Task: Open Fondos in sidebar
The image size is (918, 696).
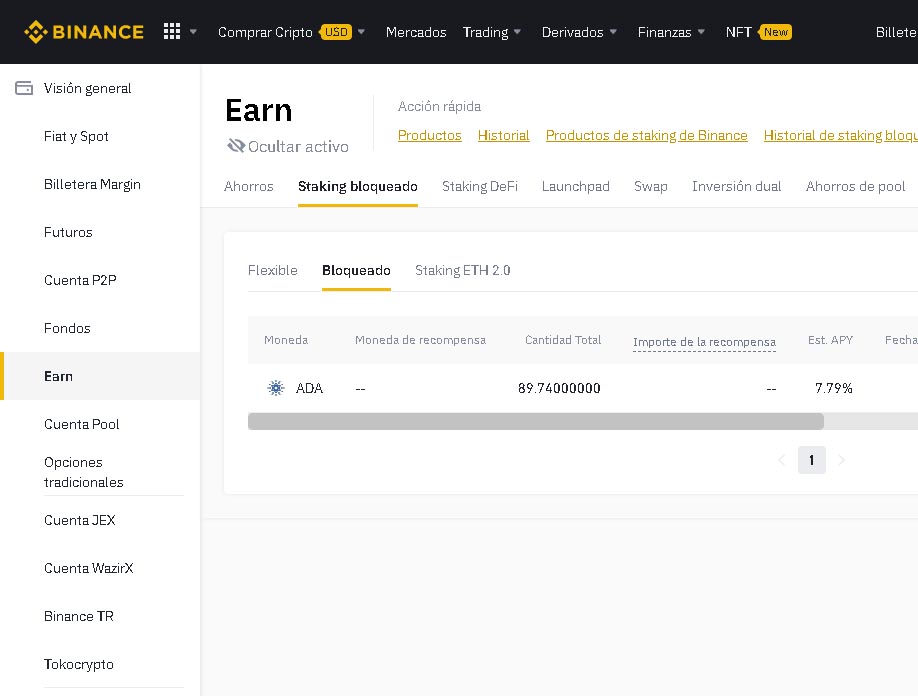Action: (x=67, y=328)
